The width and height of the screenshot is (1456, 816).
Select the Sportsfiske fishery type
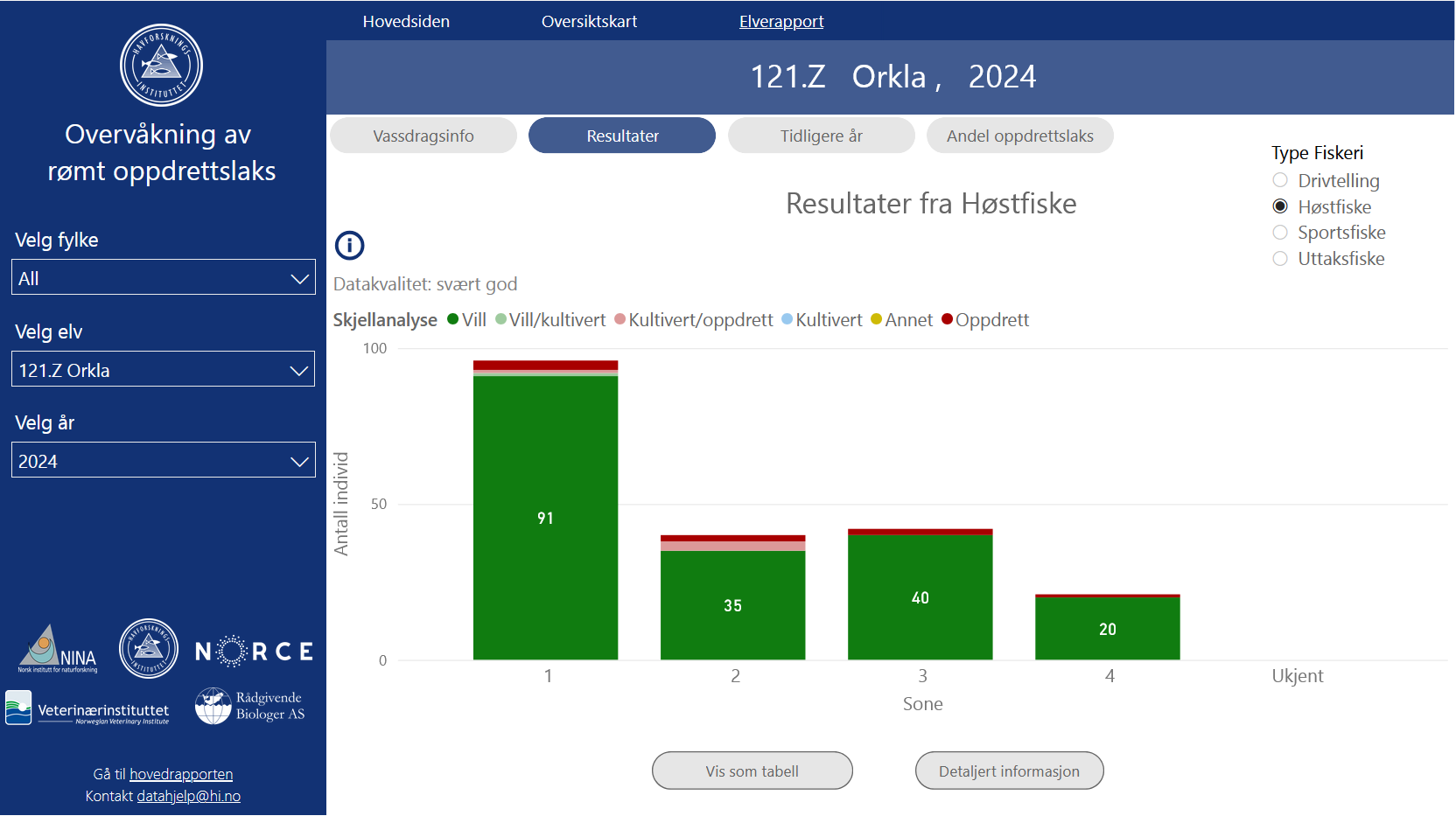click(x=1280, y=232)
